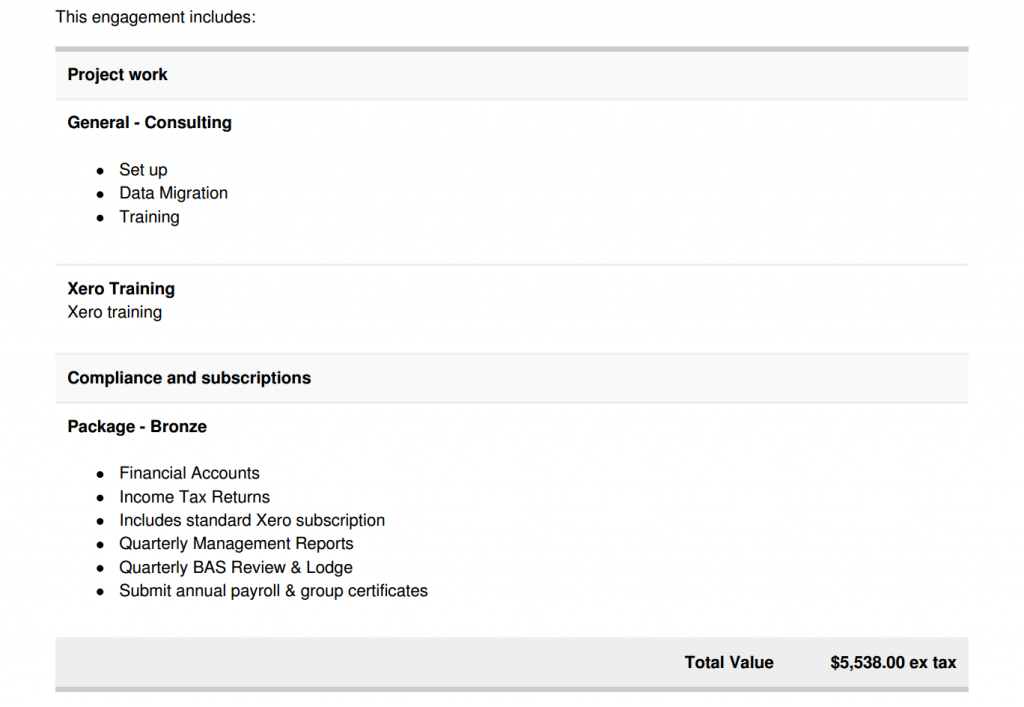Click the "Financial Accounts" list item
This screenshot has width=1024, height=707.
[x=189, y=474]
